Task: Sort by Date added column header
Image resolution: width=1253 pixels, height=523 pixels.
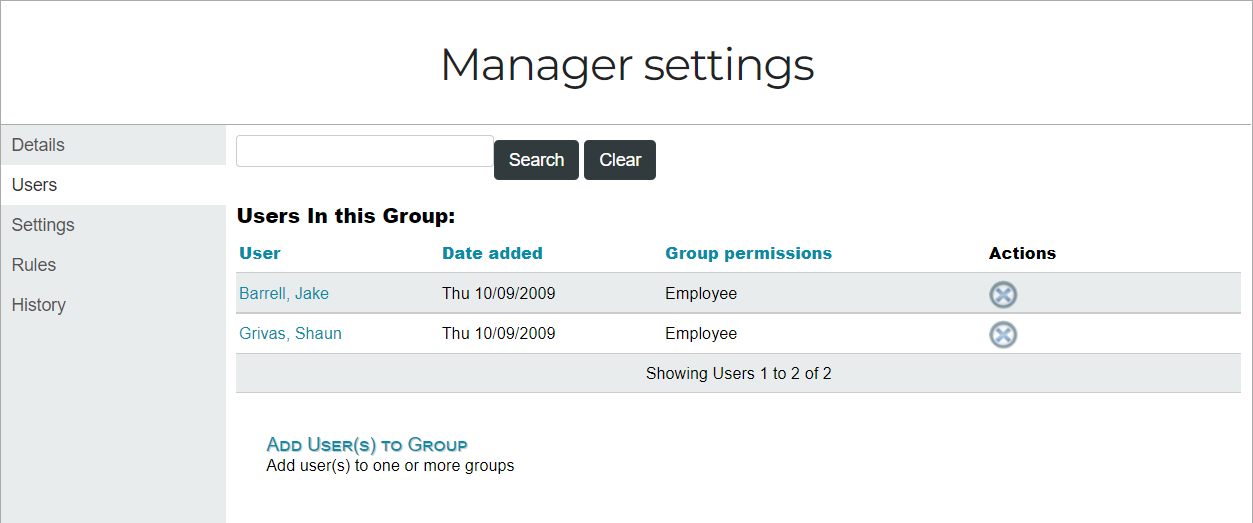Action: pyautogui.click(x=492, y=253)
